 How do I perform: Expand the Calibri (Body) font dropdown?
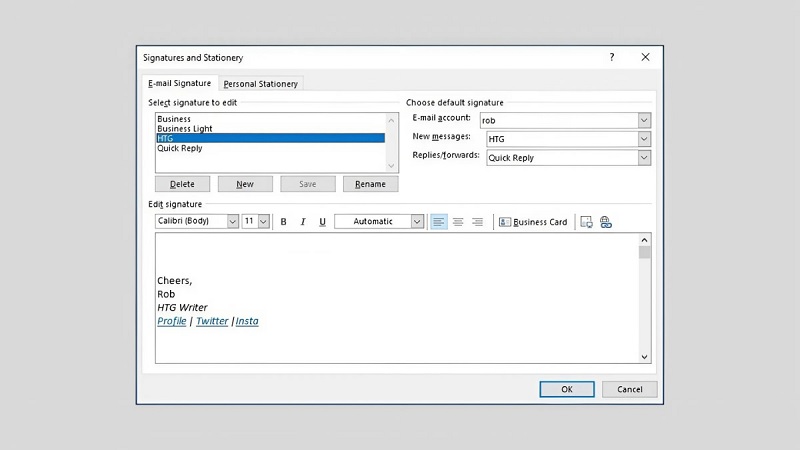click(x=232, y=221)
